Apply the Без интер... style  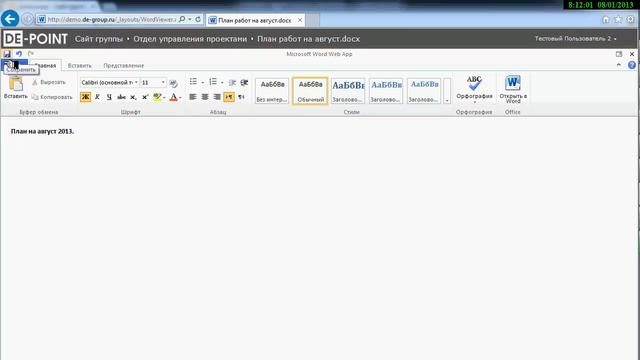coord(272,91)
